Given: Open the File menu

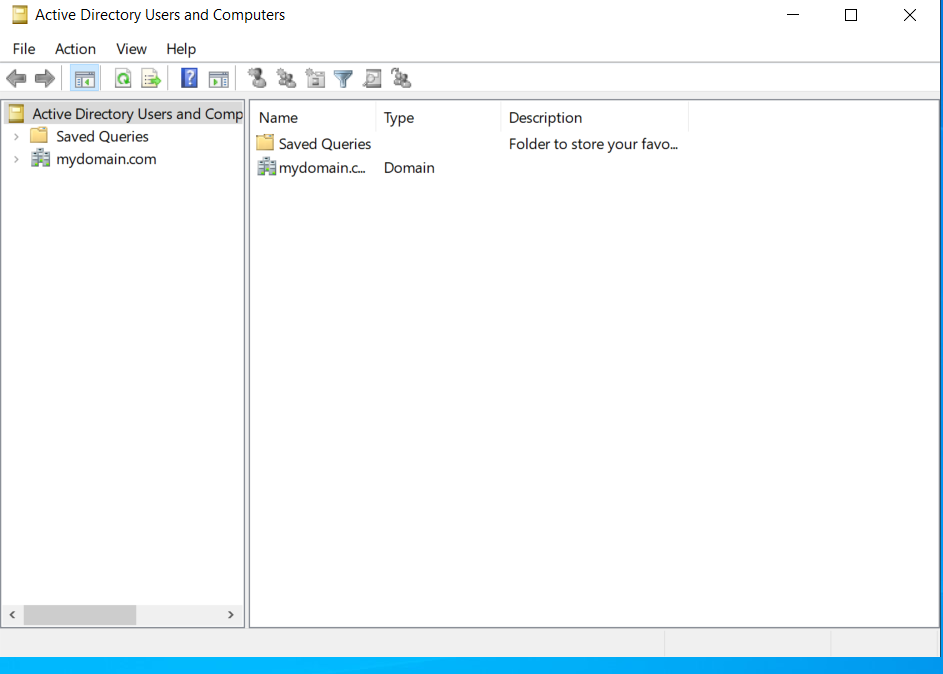Looking at the screenshot, I should click(x=23, y=48).
